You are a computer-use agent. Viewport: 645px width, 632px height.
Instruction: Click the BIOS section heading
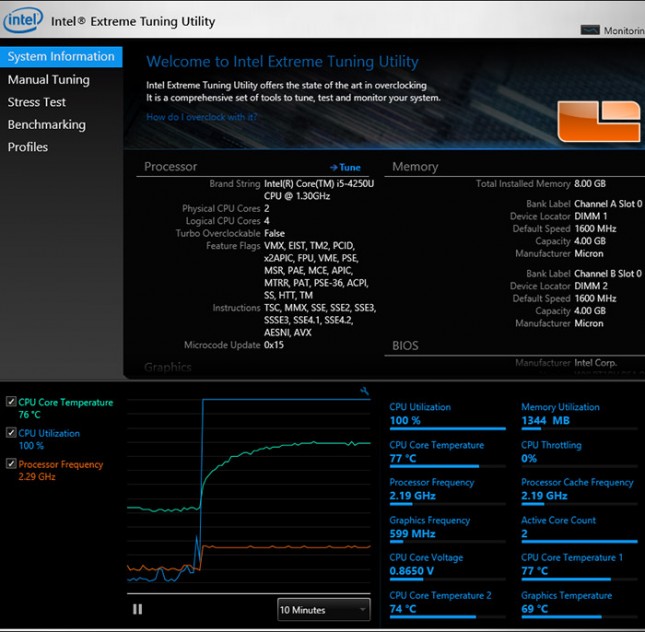click(x=405, y=346)
